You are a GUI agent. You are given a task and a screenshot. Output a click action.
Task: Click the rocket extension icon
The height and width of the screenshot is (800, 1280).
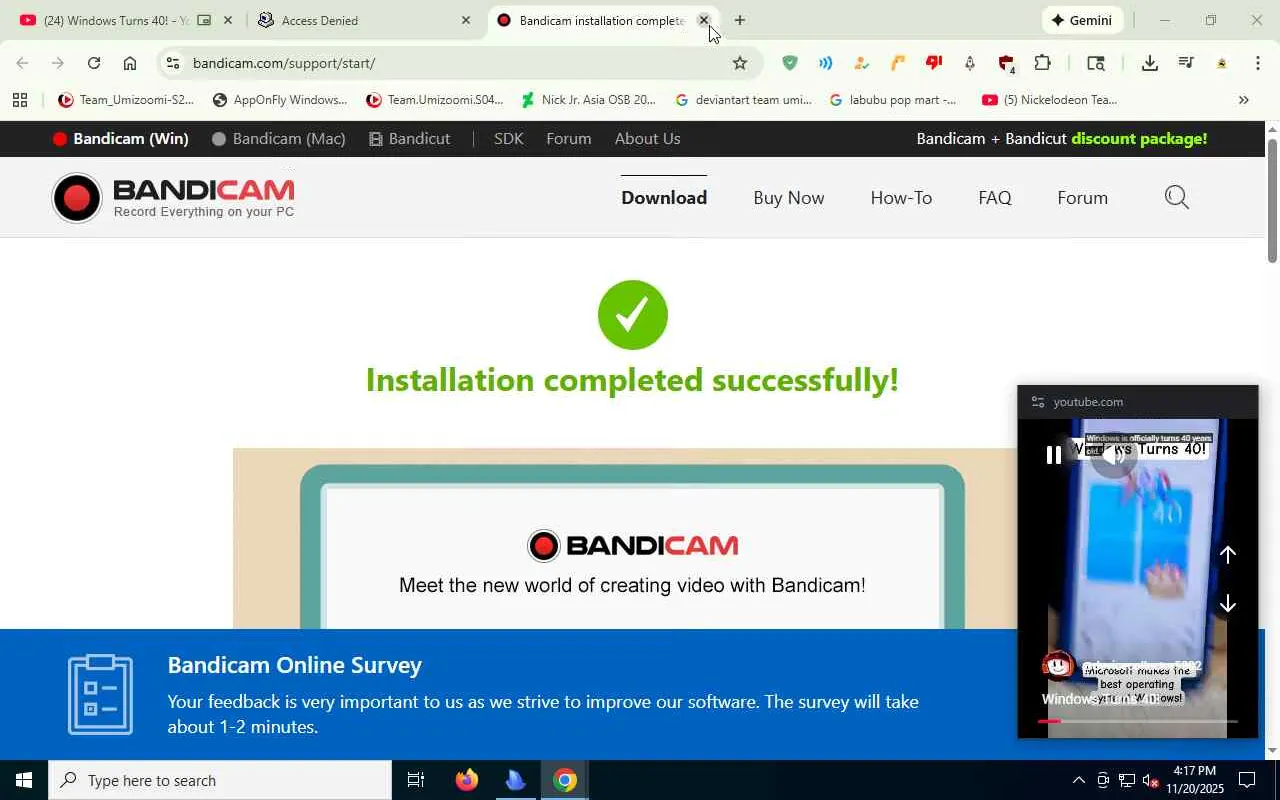click(969, 63)
